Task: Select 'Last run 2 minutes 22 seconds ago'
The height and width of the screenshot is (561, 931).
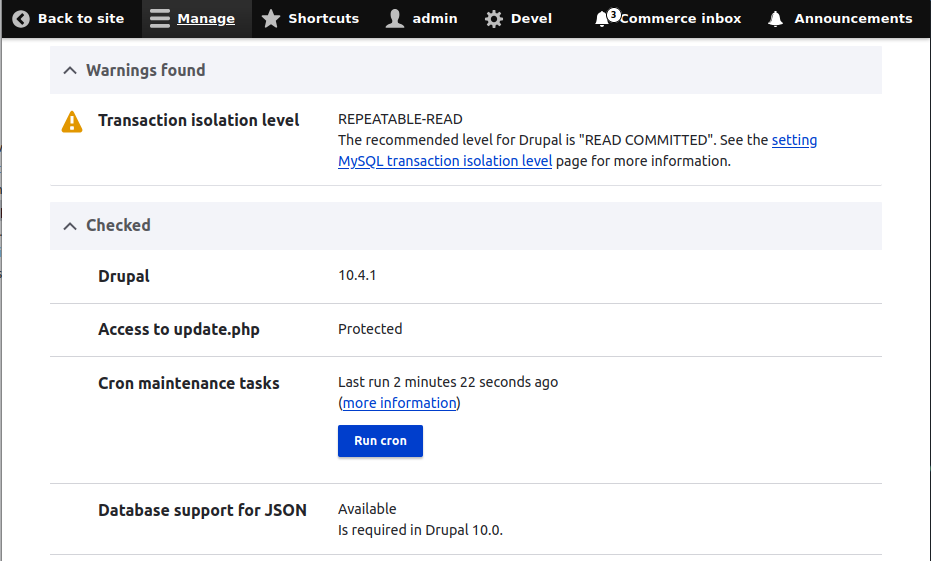Action: point(448,382)
